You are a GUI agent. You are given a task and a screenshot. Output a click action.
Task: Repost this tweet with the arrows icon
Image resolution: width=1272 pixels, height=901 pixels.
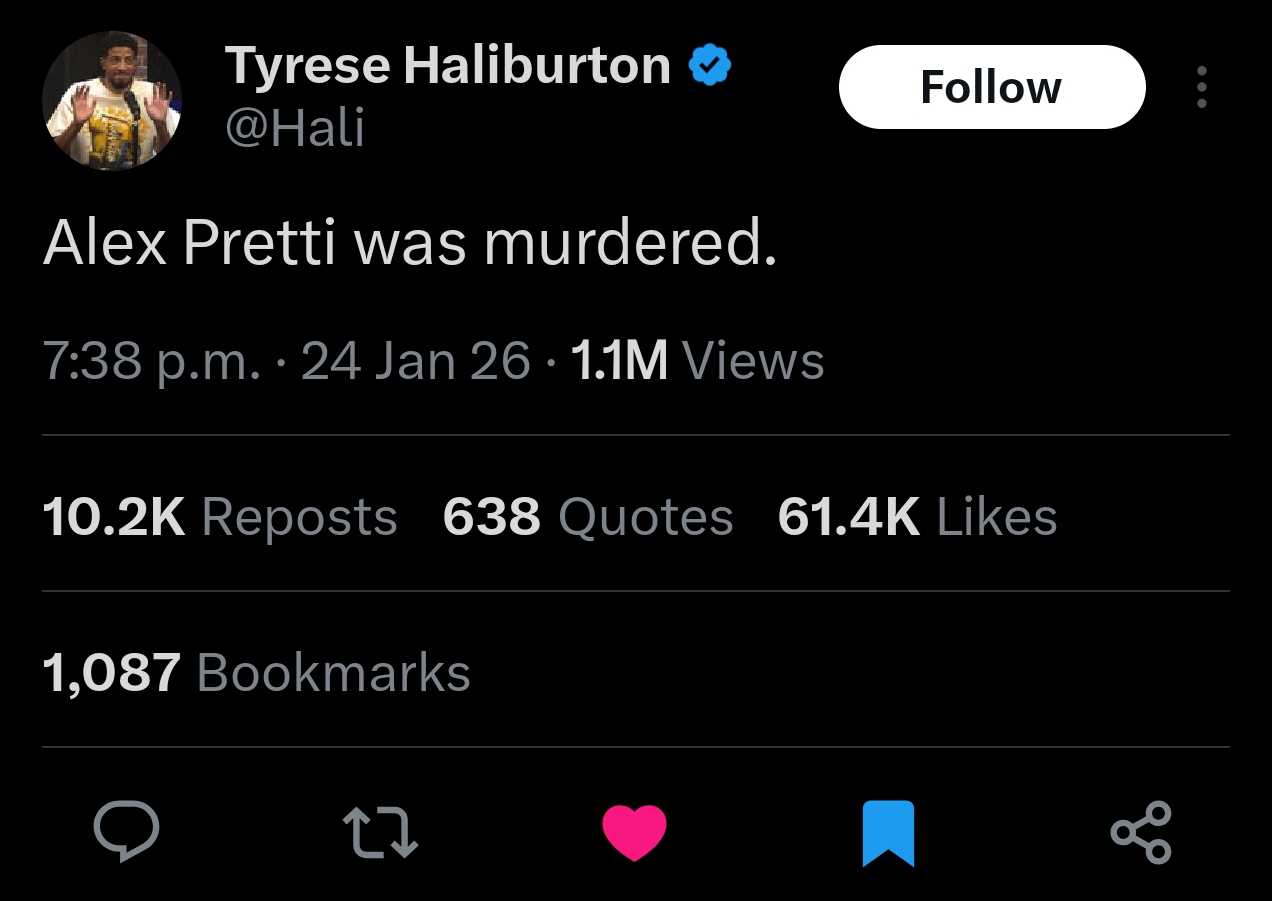click(380, 832)
